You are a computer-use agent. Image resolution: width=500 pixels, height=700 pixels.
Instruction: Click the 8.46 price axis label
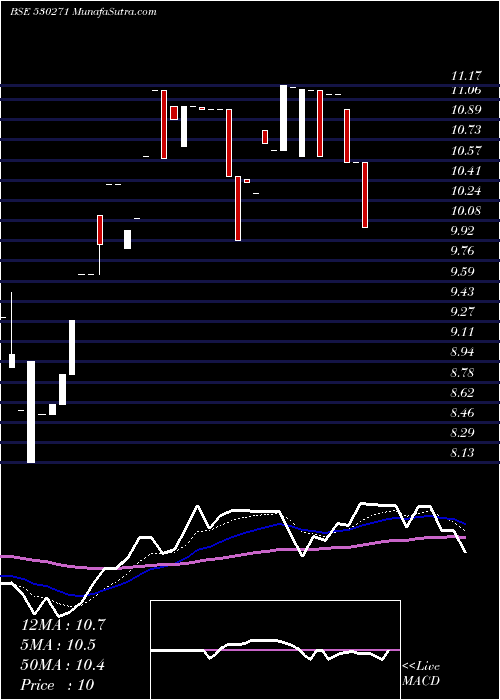click(462, 413)
